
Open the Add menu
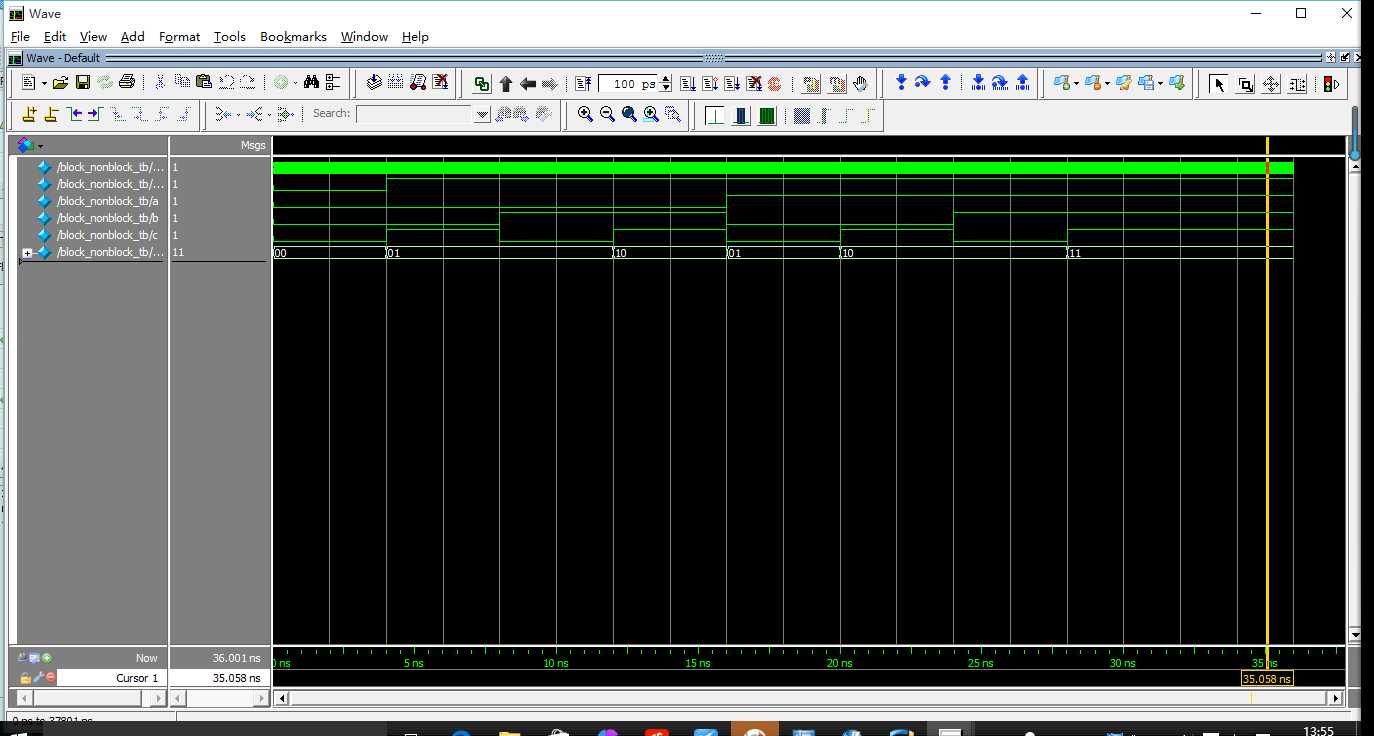point(132,36)
